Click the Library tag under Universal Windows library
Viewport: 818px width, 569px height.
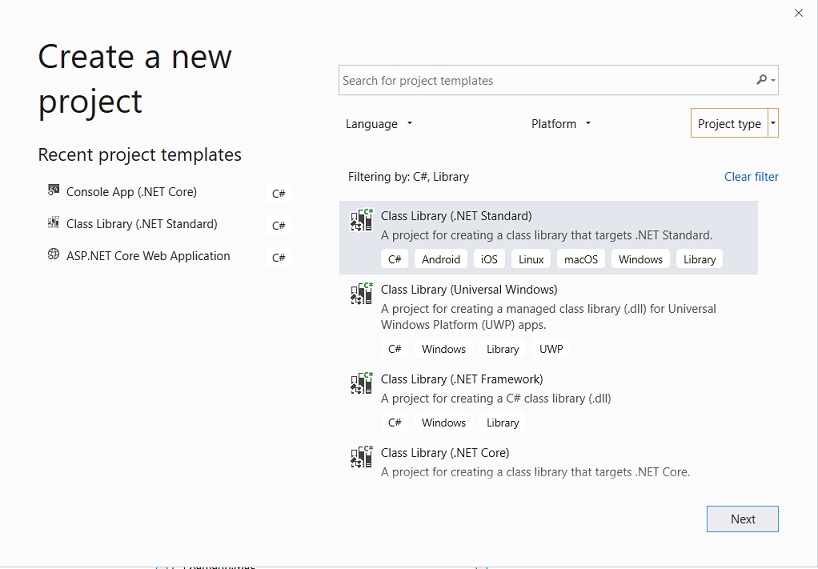[x=502, y=349]
